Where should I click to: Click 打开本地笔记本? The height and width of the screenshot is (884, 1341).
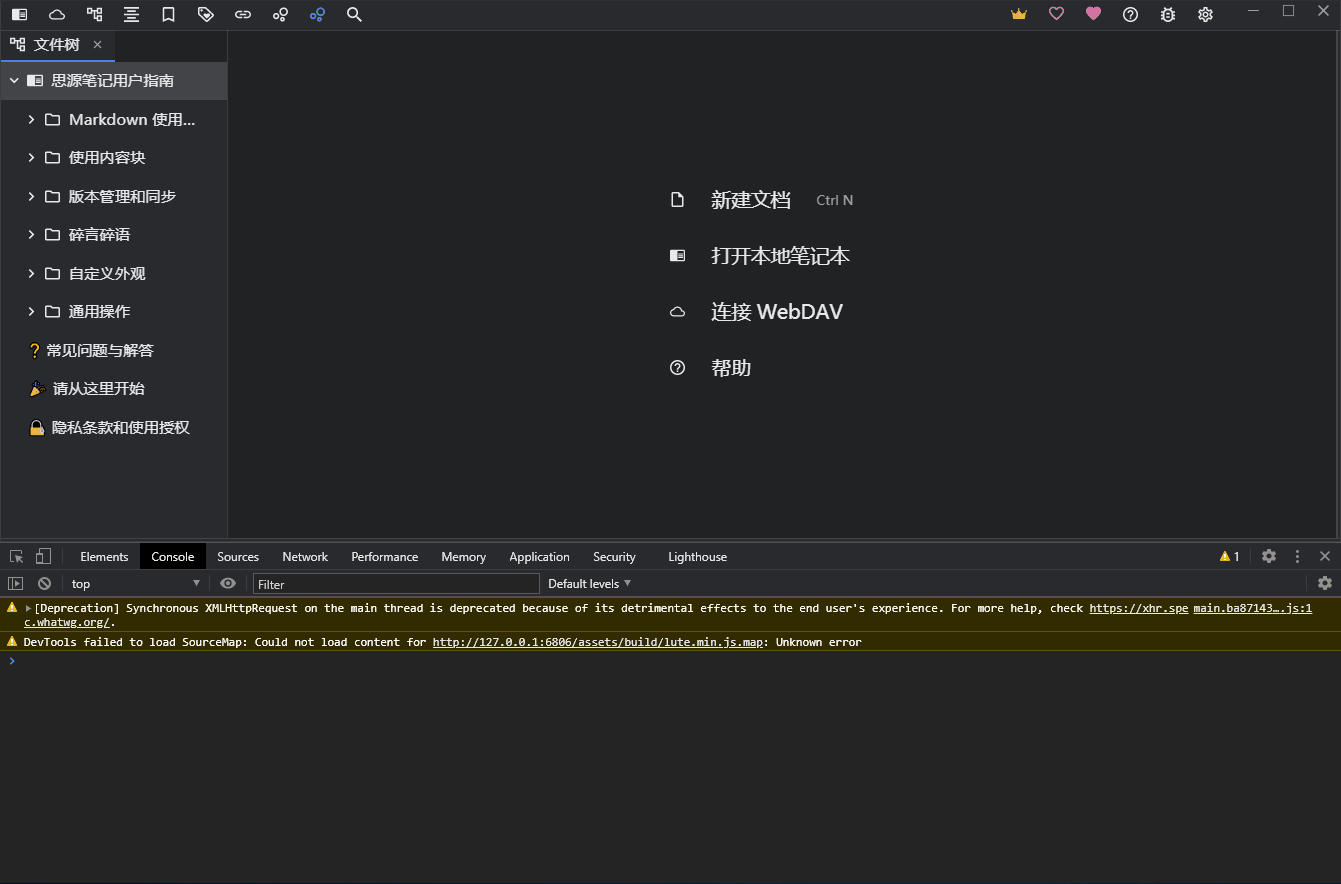click(780, 256)
